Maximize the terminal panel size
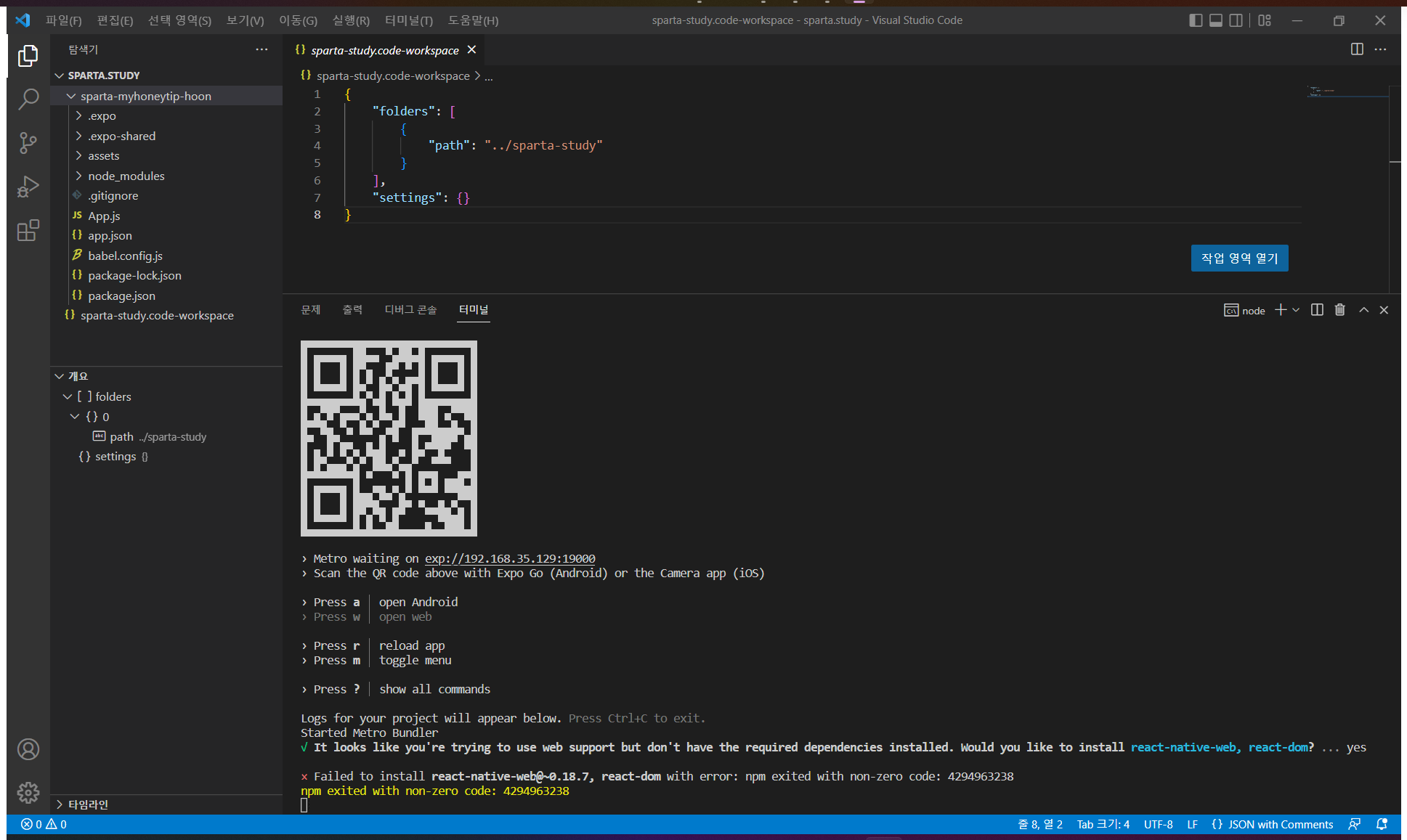1407x840 pixels. click(x=1364, y=310)
